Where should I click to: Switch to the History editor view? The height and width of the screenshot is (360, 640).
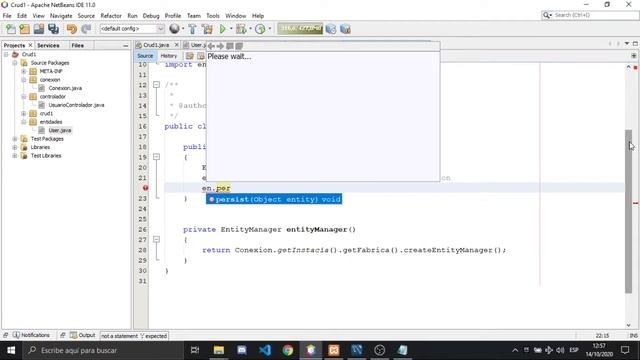(x=169, y=56)
